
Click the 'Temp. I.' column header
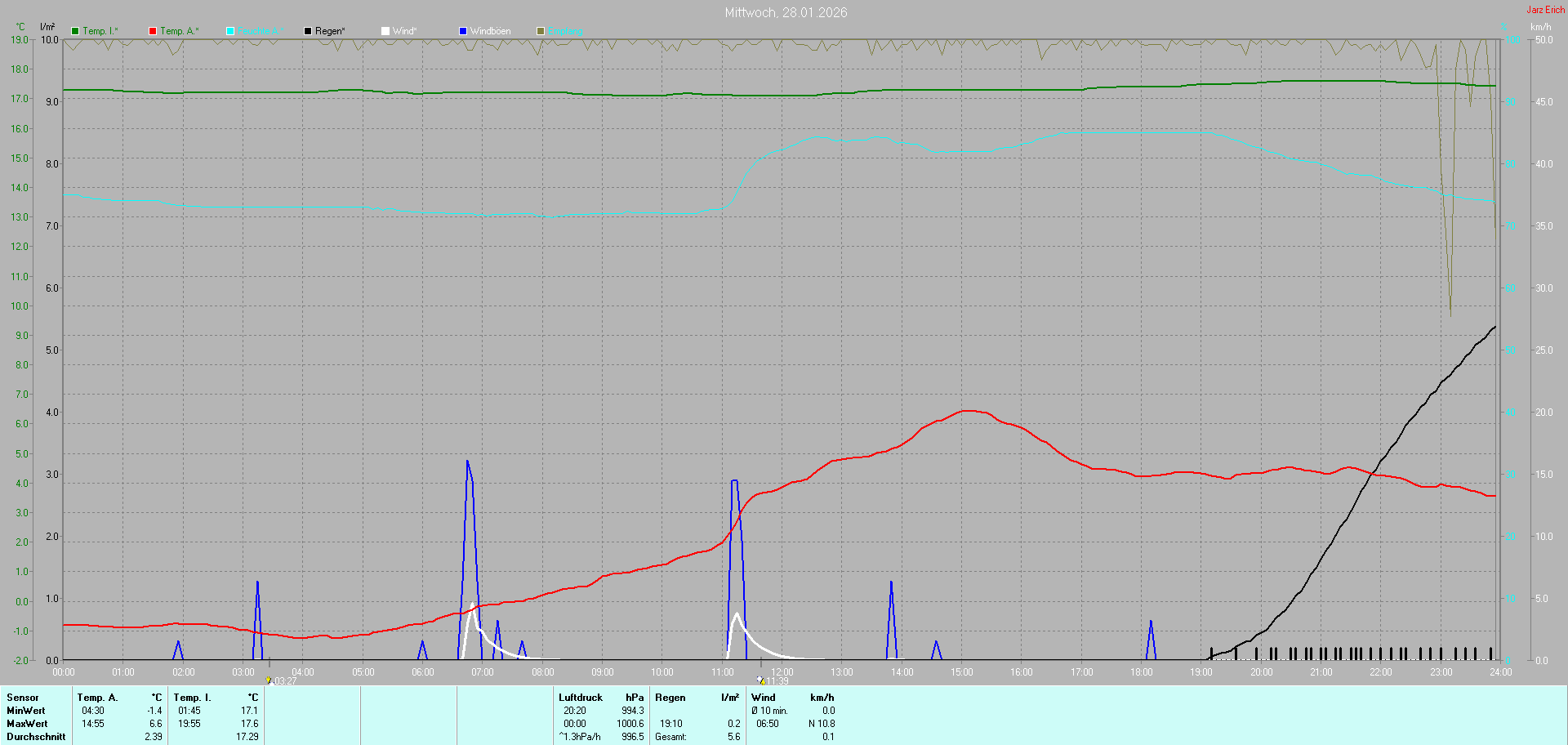(193, 698)
